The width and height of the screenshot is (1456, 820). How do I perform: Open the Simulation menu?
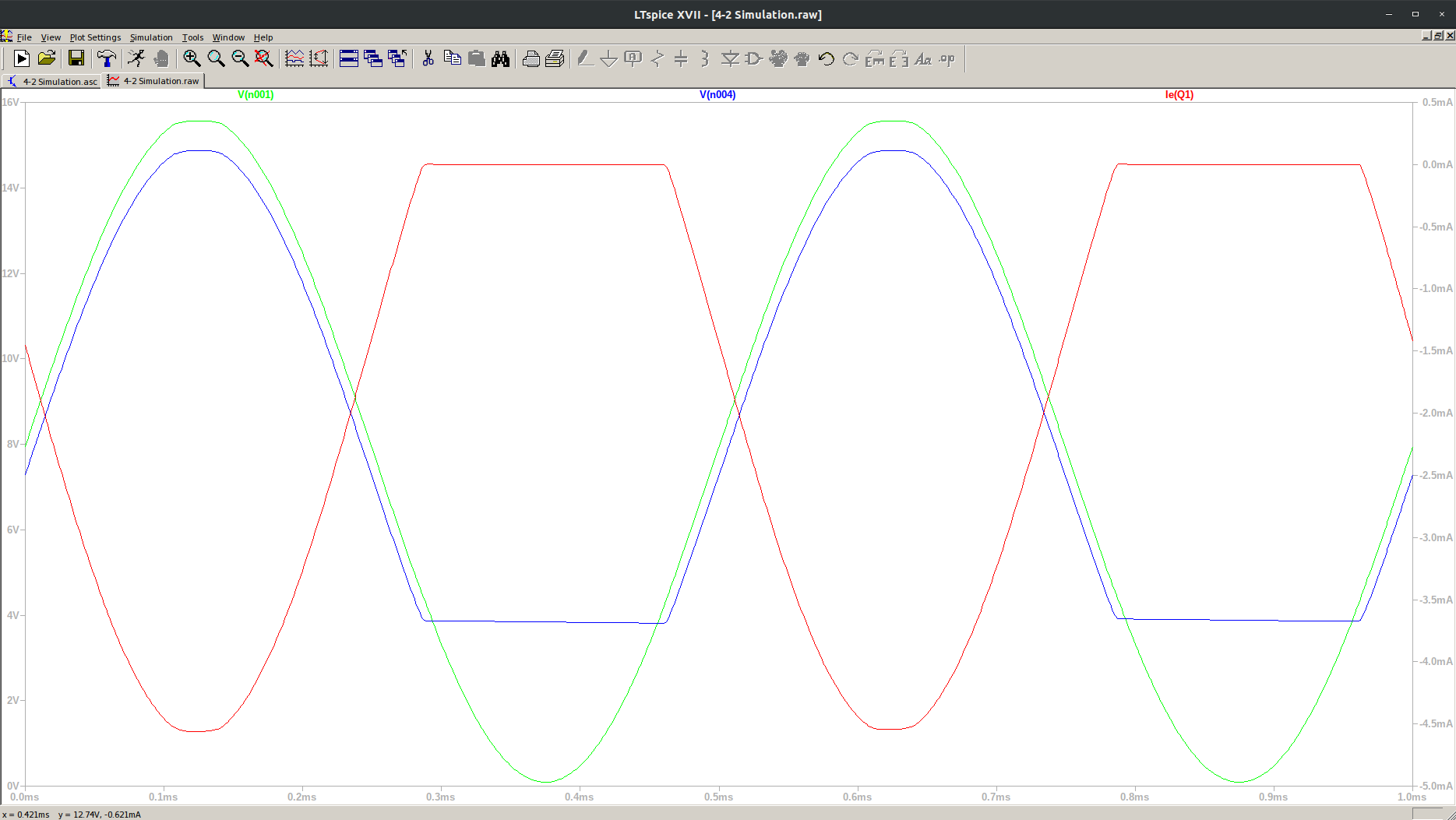click(151, 37)
